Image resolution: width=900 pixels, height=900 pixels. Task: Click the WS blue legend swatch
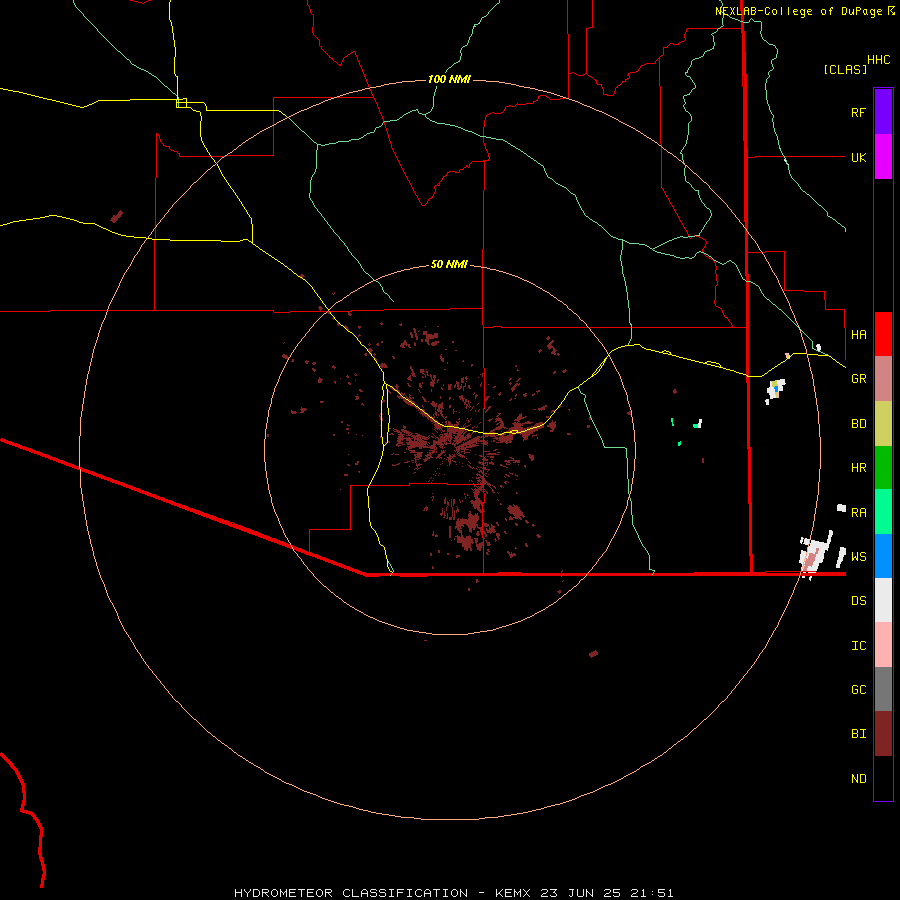tap(883, 556)
